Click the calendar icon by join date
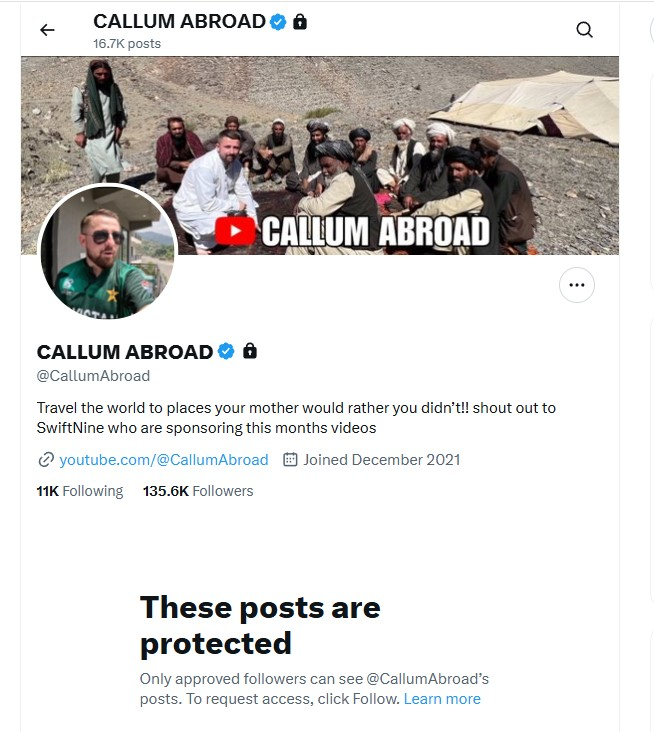This screenshot has width=654, height=732. pyautogui.click(x=290, y=460)
